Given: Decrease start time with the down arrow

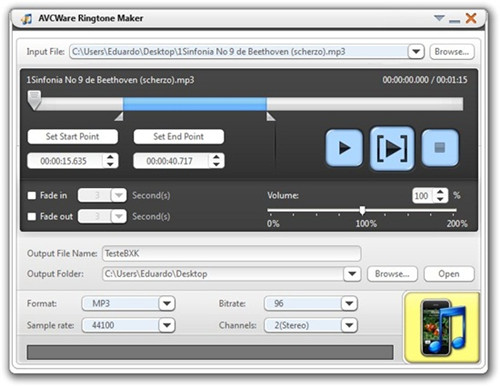Looking at the screenshot, I should point(110,164).
